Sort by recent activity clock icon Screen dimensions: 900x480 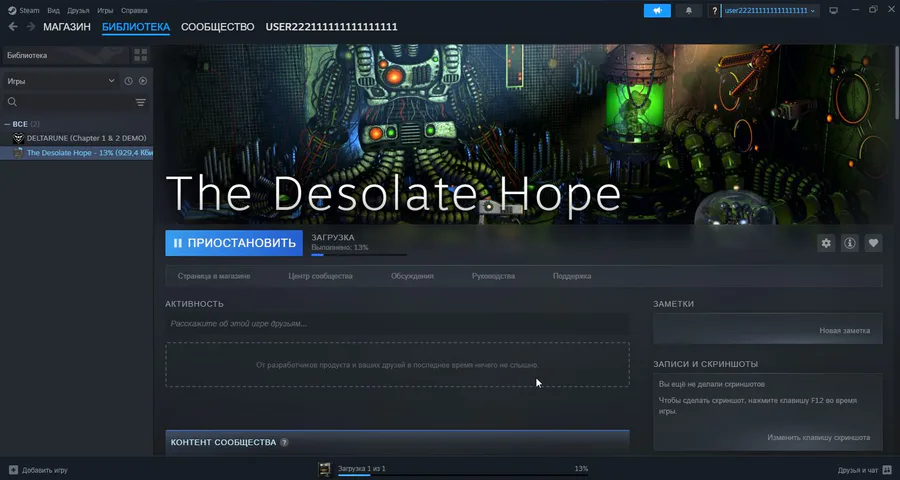129,81
